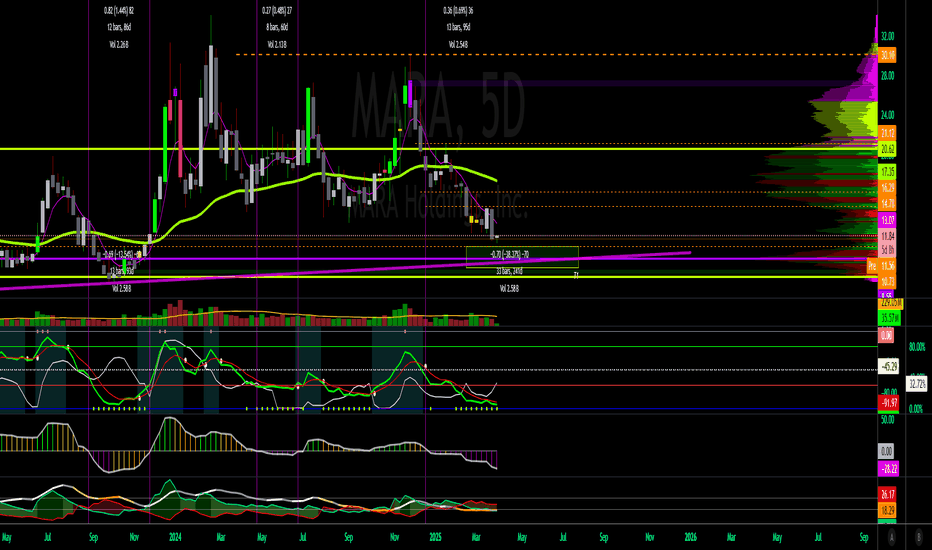Select the -91.97 red indicator label

[x=889, y=403]
